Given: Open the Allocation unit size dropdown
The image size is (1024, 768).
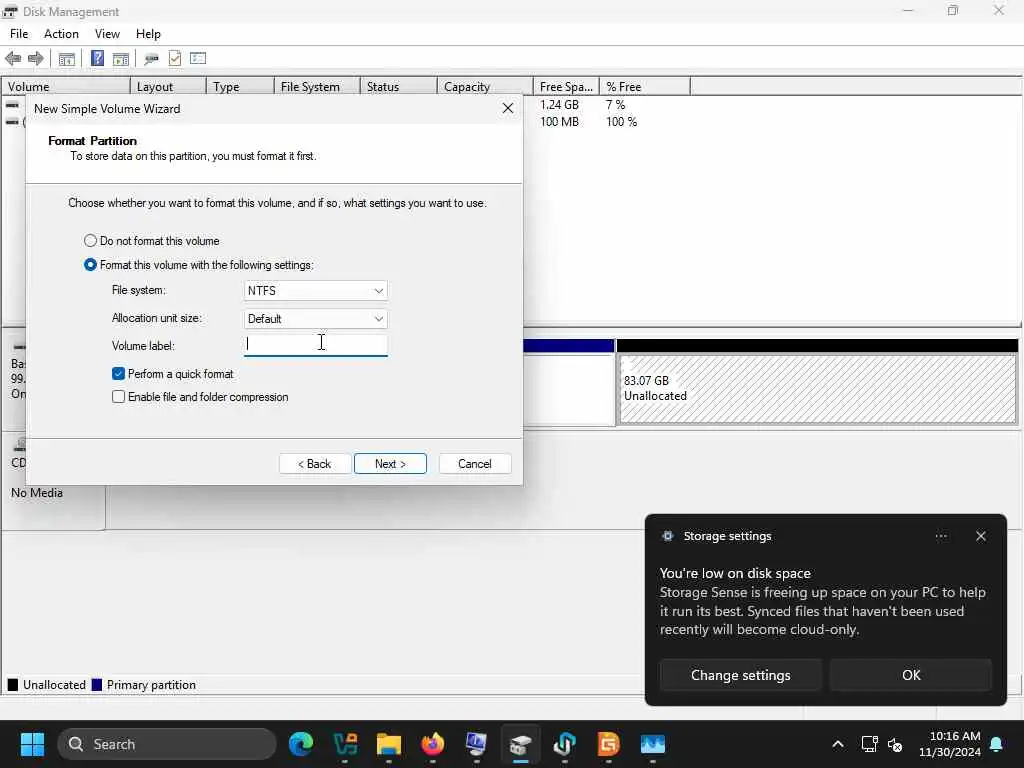Looking at the screenshot, I should (x=315, y=319).
